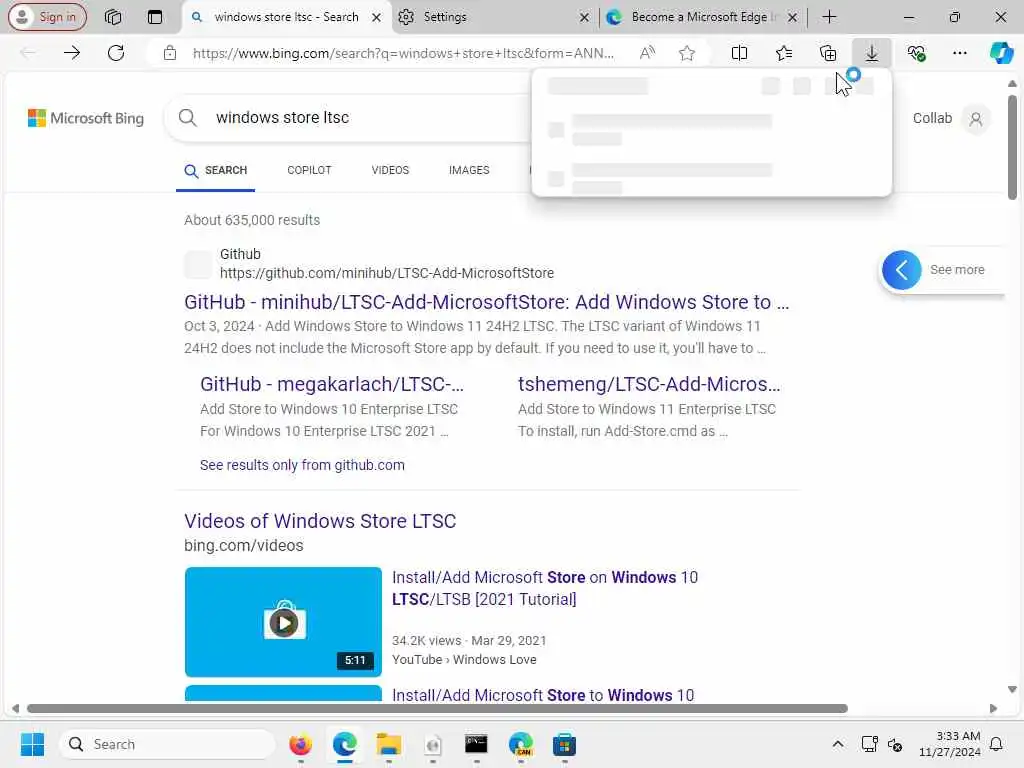
Task: Open the notifications bell icon
Action: (997, 744)
